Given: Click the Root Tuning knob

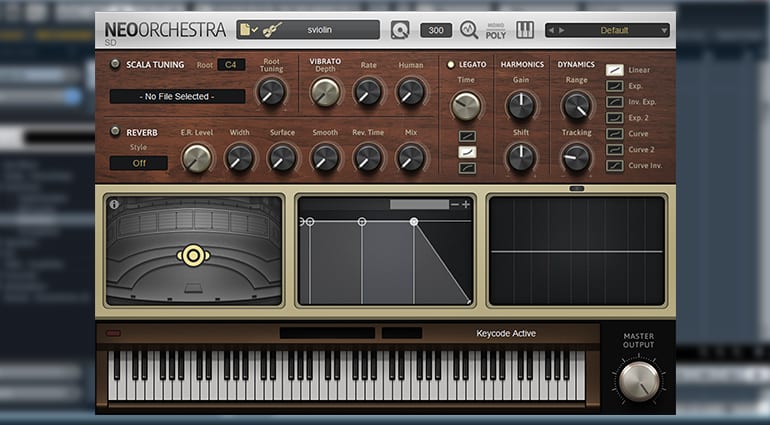Looking at the screenshot, I should point(272,91).
